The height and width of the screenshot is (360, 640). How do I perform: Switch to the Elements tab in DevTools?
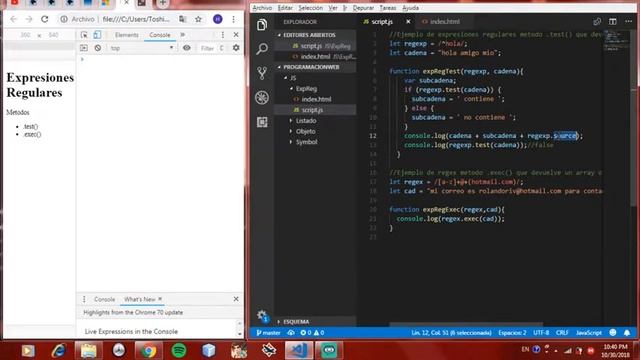coord(127,35)
